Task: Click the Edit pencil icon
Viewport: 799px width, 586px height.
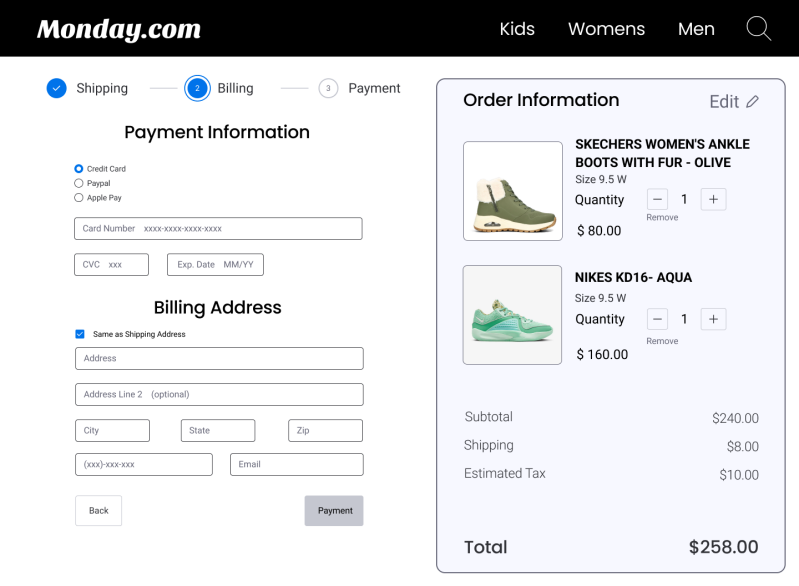Action: click(753, 102)
